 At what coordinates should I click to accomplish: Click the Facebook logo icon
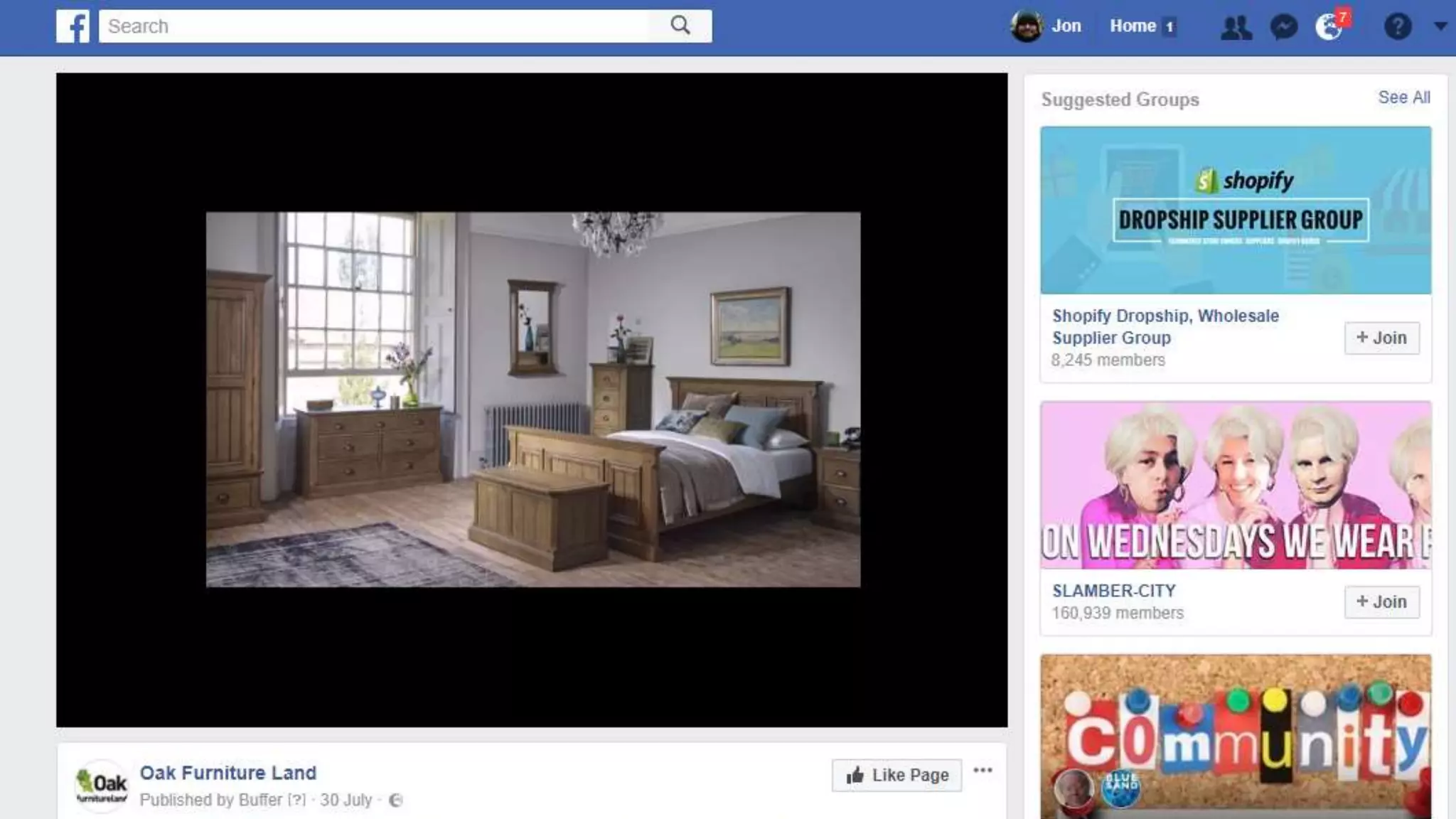pyautogui.click(x=73, y=26)
